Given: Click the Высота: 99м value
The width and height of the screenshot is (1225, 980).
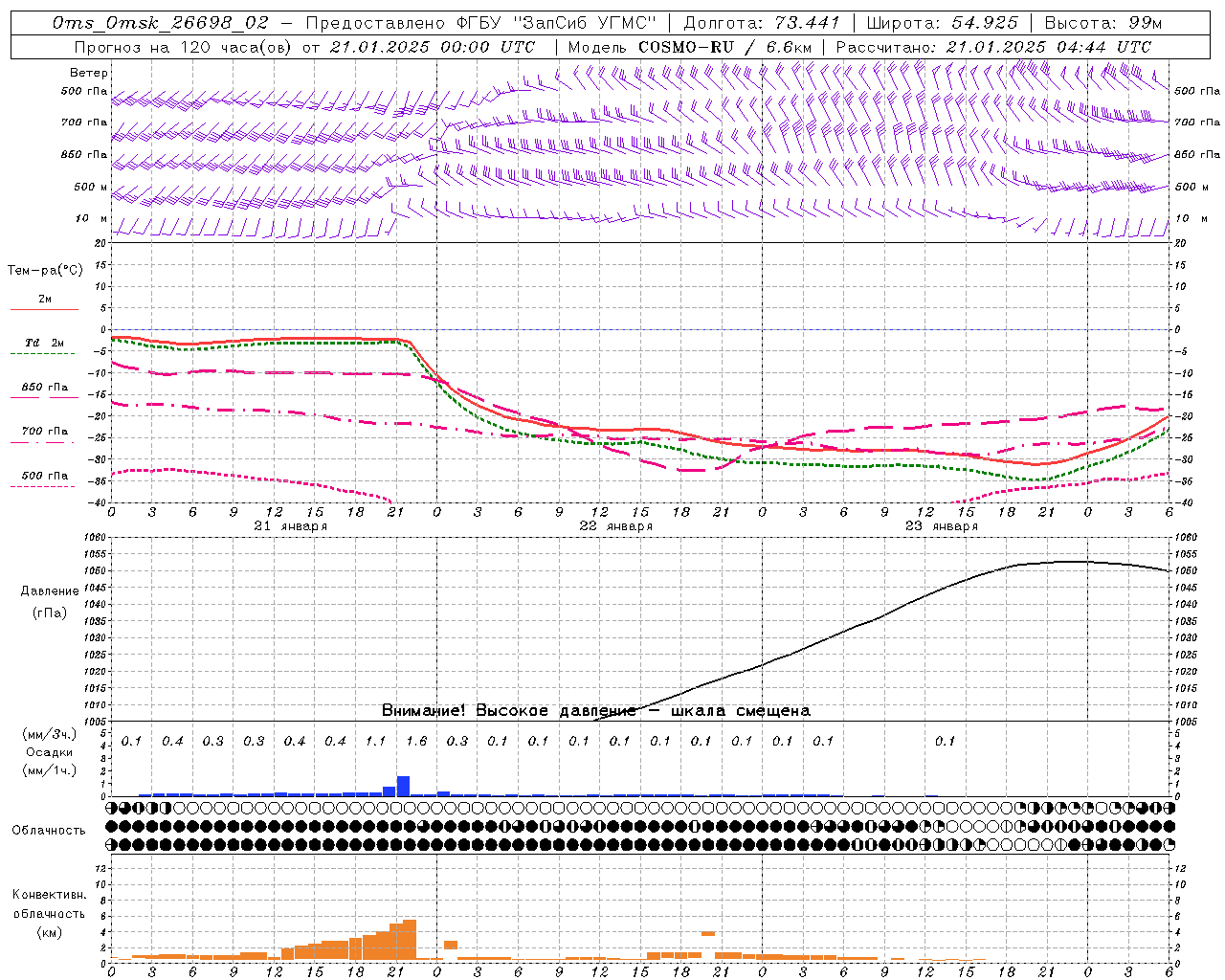Looking at the screenshot, I should pos(1103,22).
